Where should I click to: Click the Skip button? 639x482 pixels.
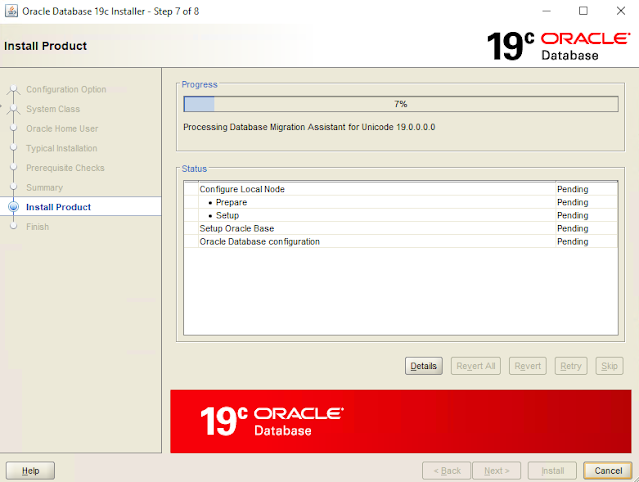pyautogui.click(x=609, y=366)
